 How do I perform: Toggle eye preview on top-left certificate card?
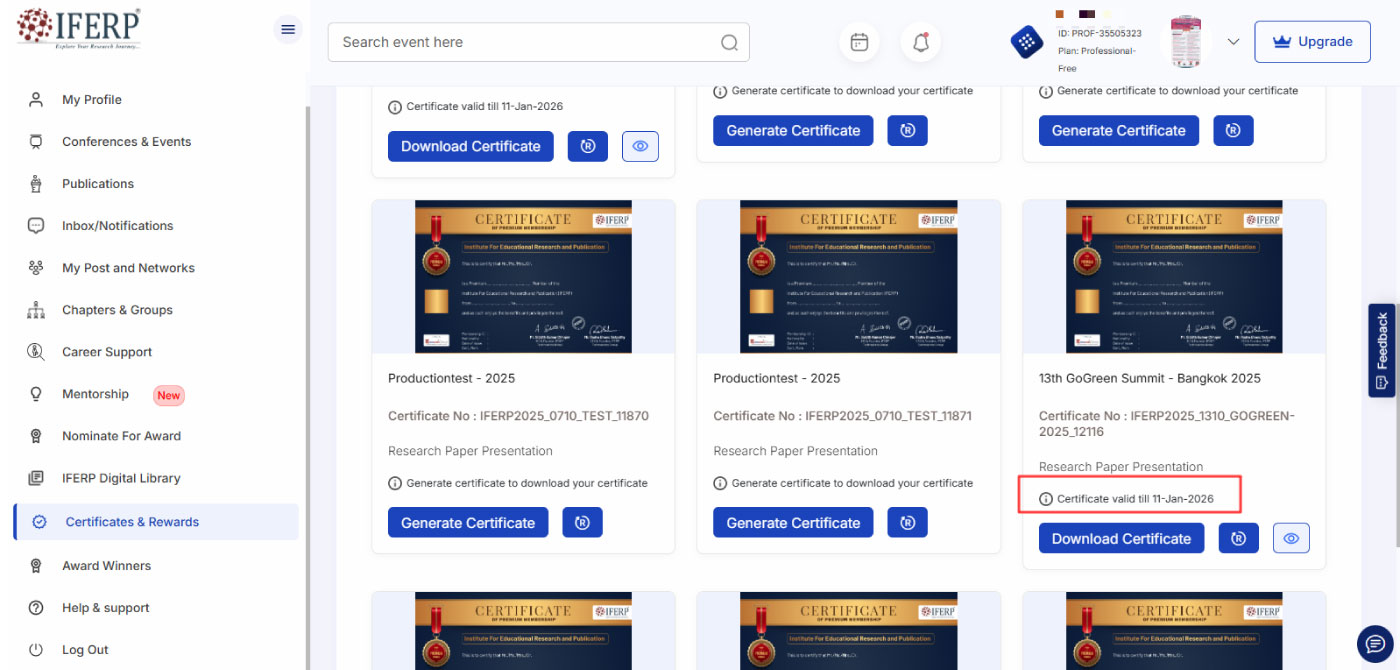pos(640,146)
